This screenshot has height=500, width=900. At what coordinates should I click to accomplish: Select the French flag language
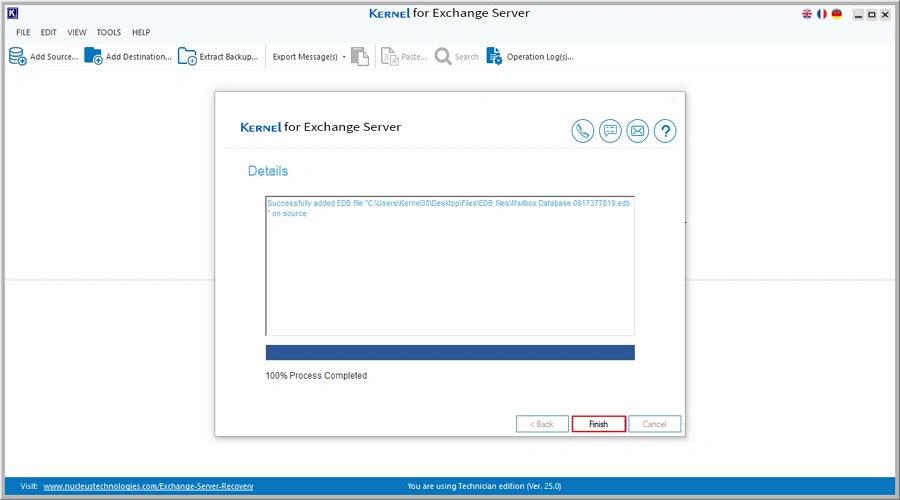[822, 14]
